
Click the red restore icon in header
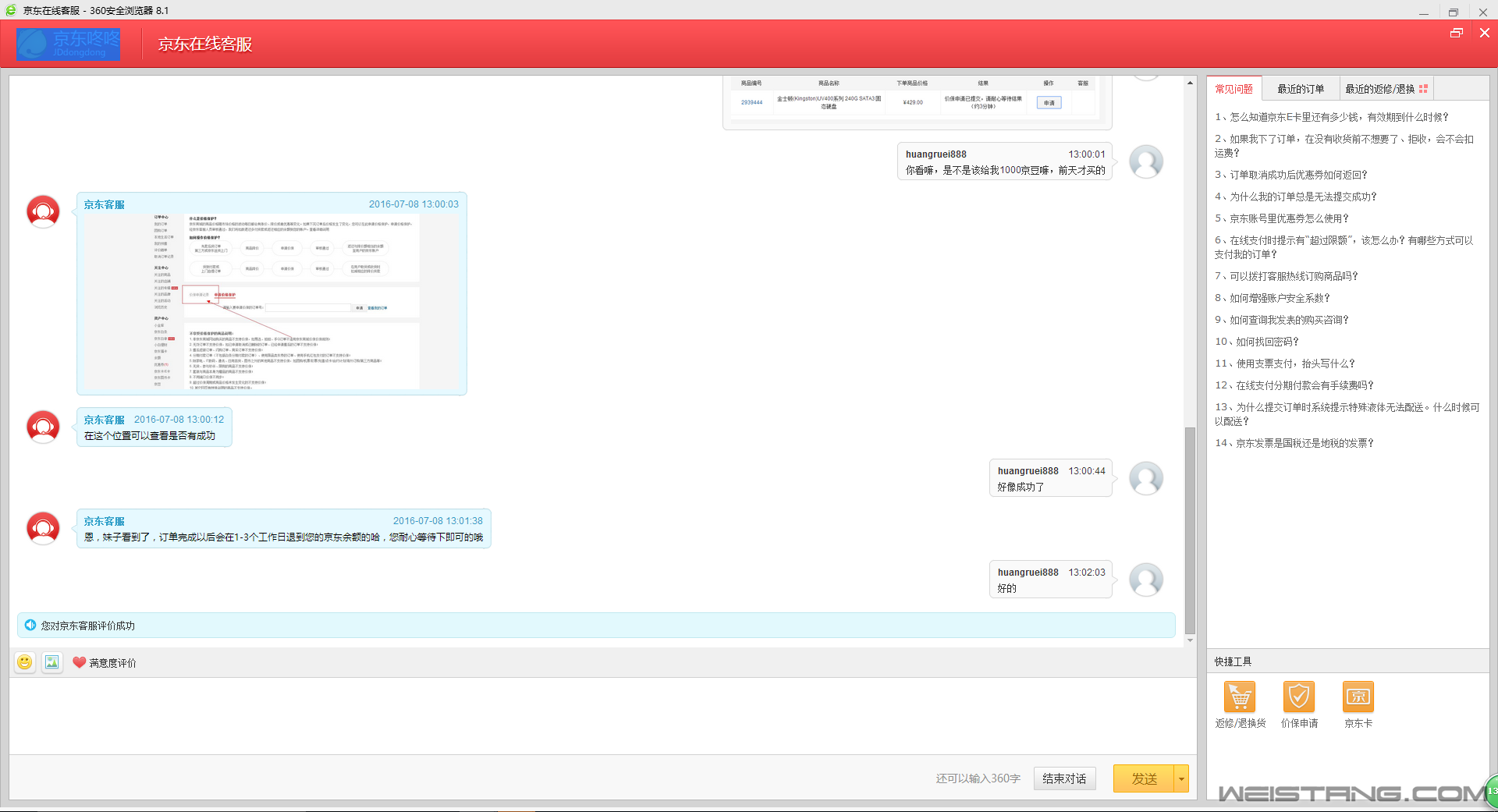point(1456,33)
